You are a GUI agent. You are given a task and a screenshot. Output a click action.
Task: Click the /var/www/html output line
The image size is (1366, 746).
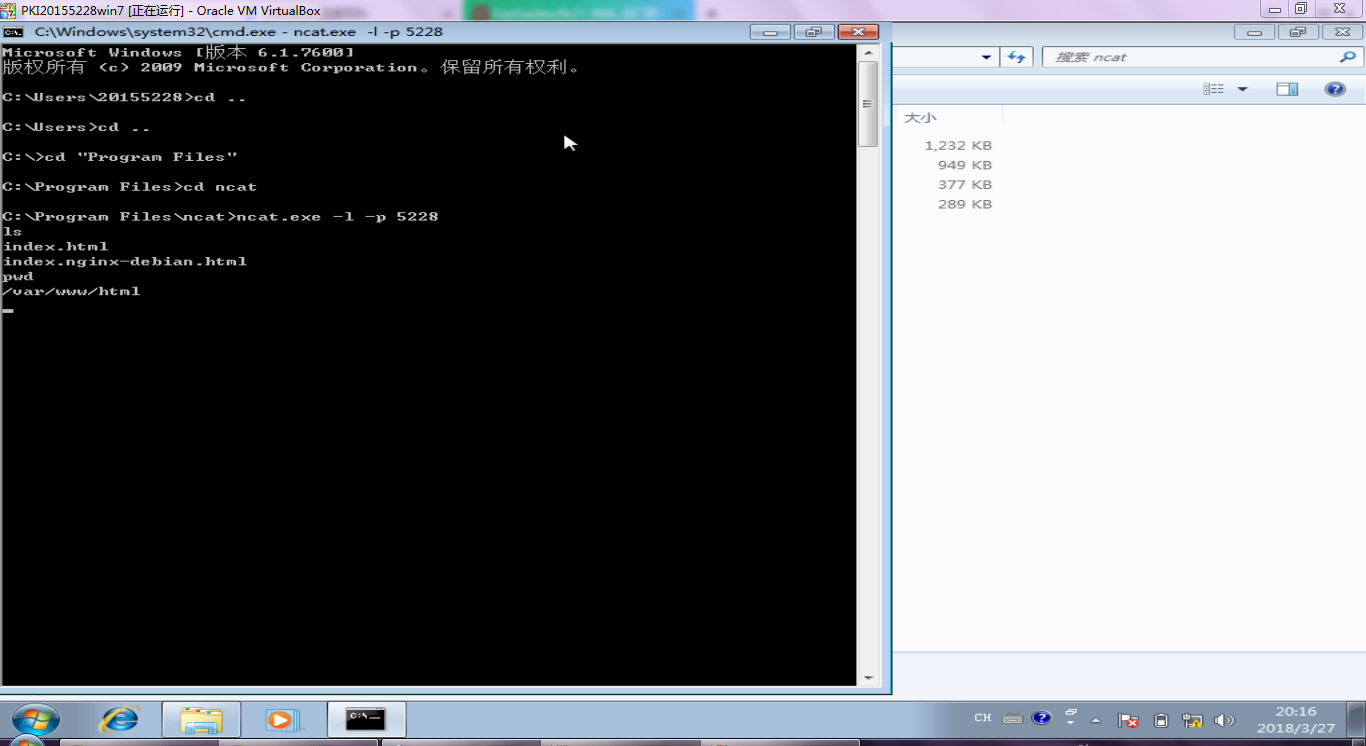71,291
